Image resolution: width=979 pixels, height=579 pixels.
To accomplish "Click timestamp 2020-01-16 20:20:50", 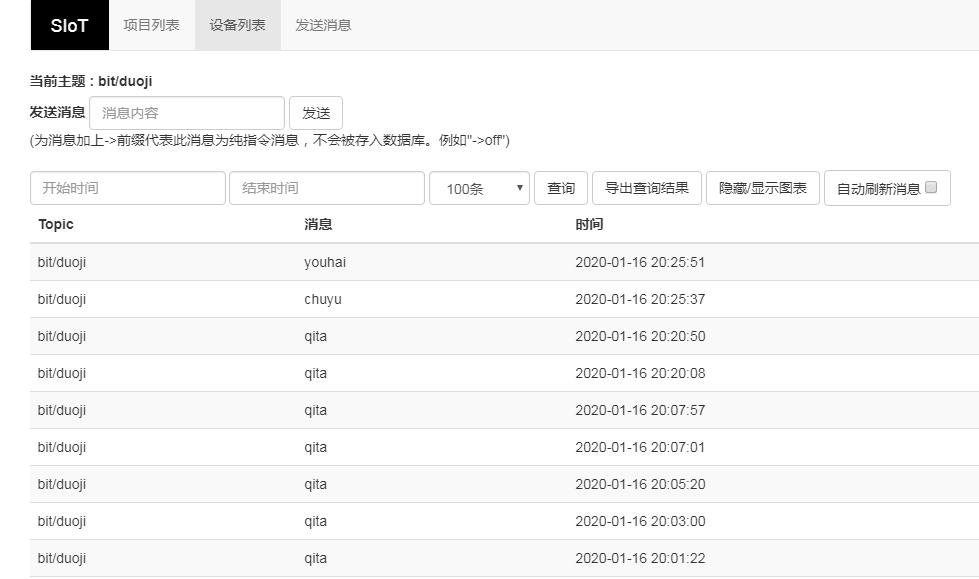I will pos(640,336).
